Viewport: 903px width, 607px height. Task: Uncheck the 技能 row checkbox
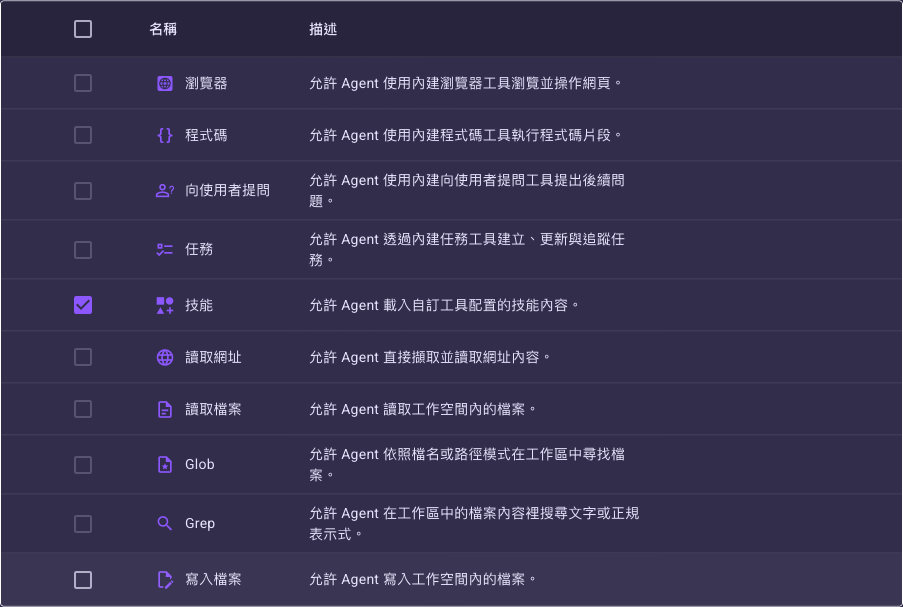83,305
